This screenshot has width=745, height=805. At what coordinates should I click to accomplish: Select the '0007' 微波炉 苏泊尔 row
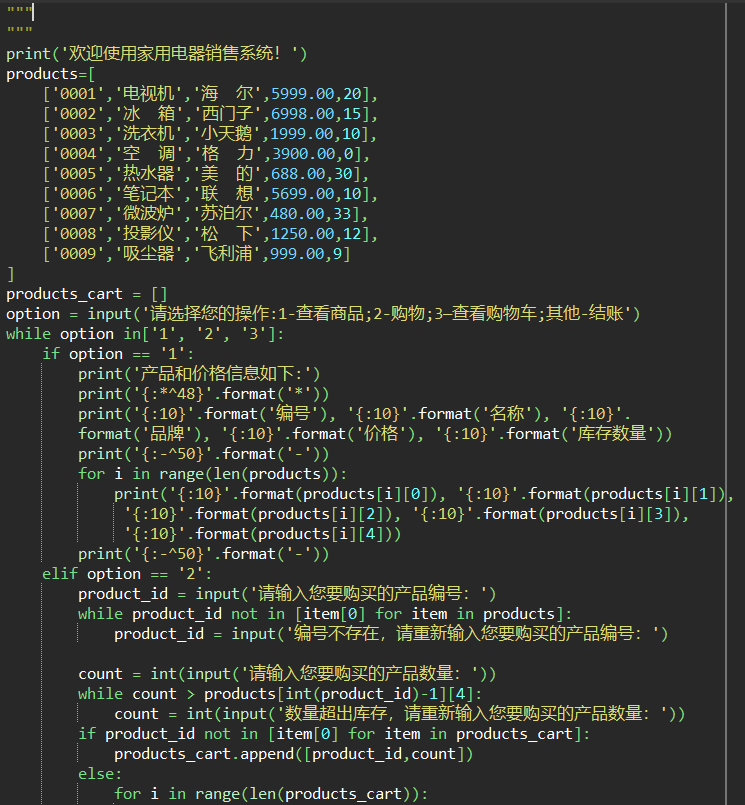(x=206, y=214)
